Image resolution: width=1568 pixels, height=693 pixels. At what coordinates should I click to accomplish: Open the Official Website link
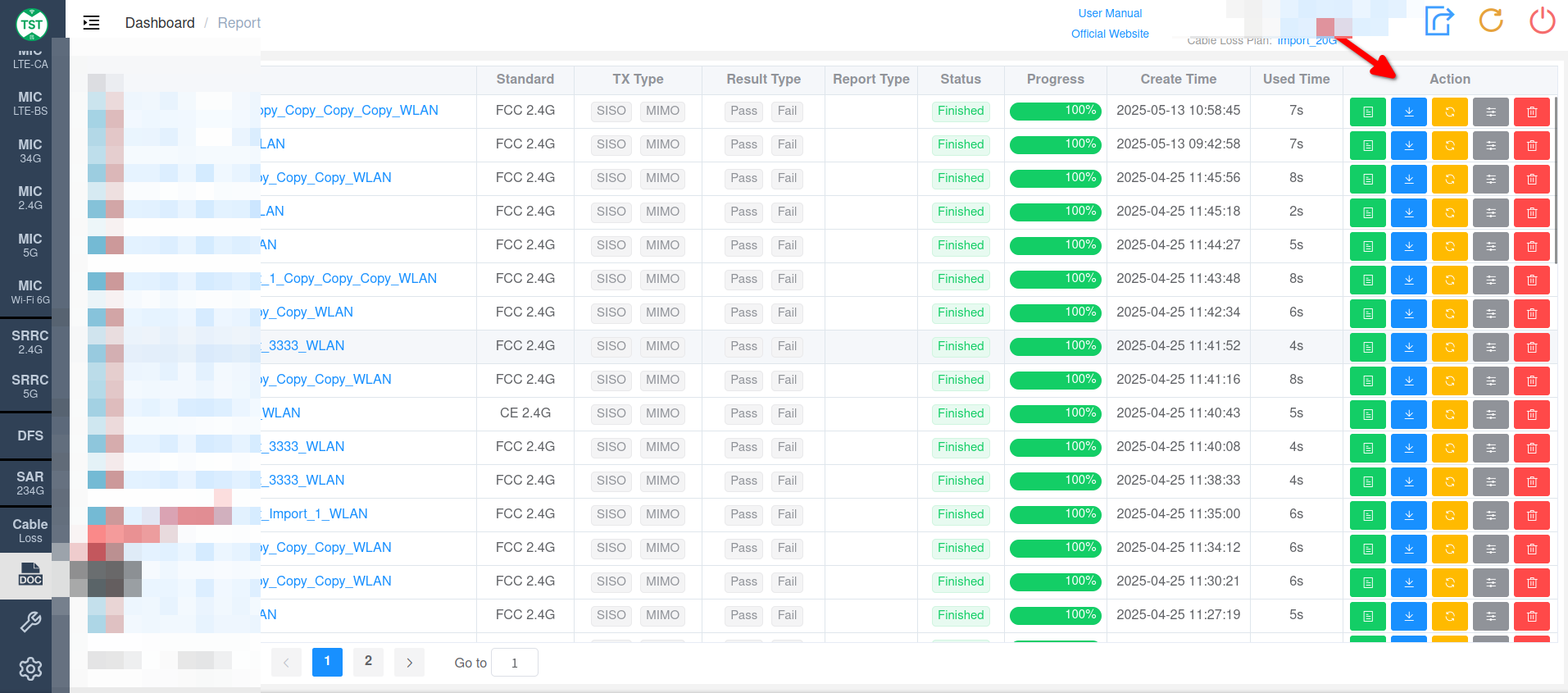[x=1110, y=34]
